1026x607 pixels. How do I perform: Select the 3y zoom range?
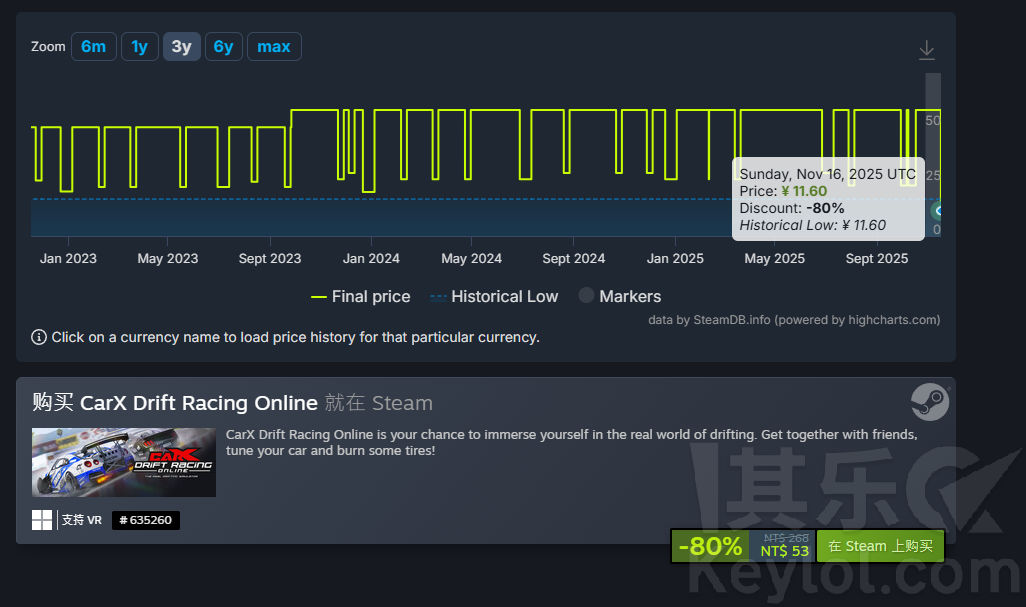pos(181,46)
